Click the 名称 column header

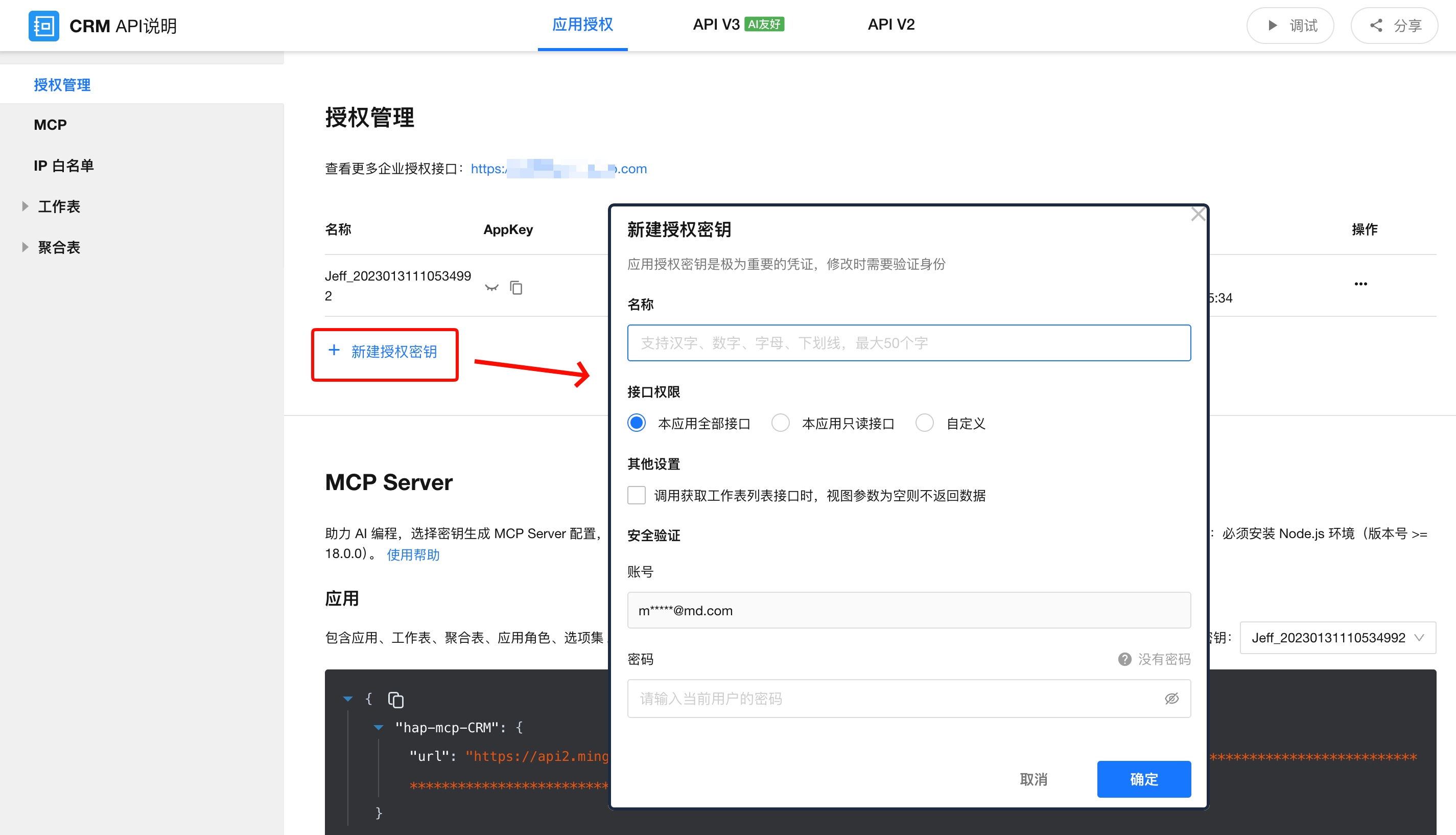[x=338, y=229]
